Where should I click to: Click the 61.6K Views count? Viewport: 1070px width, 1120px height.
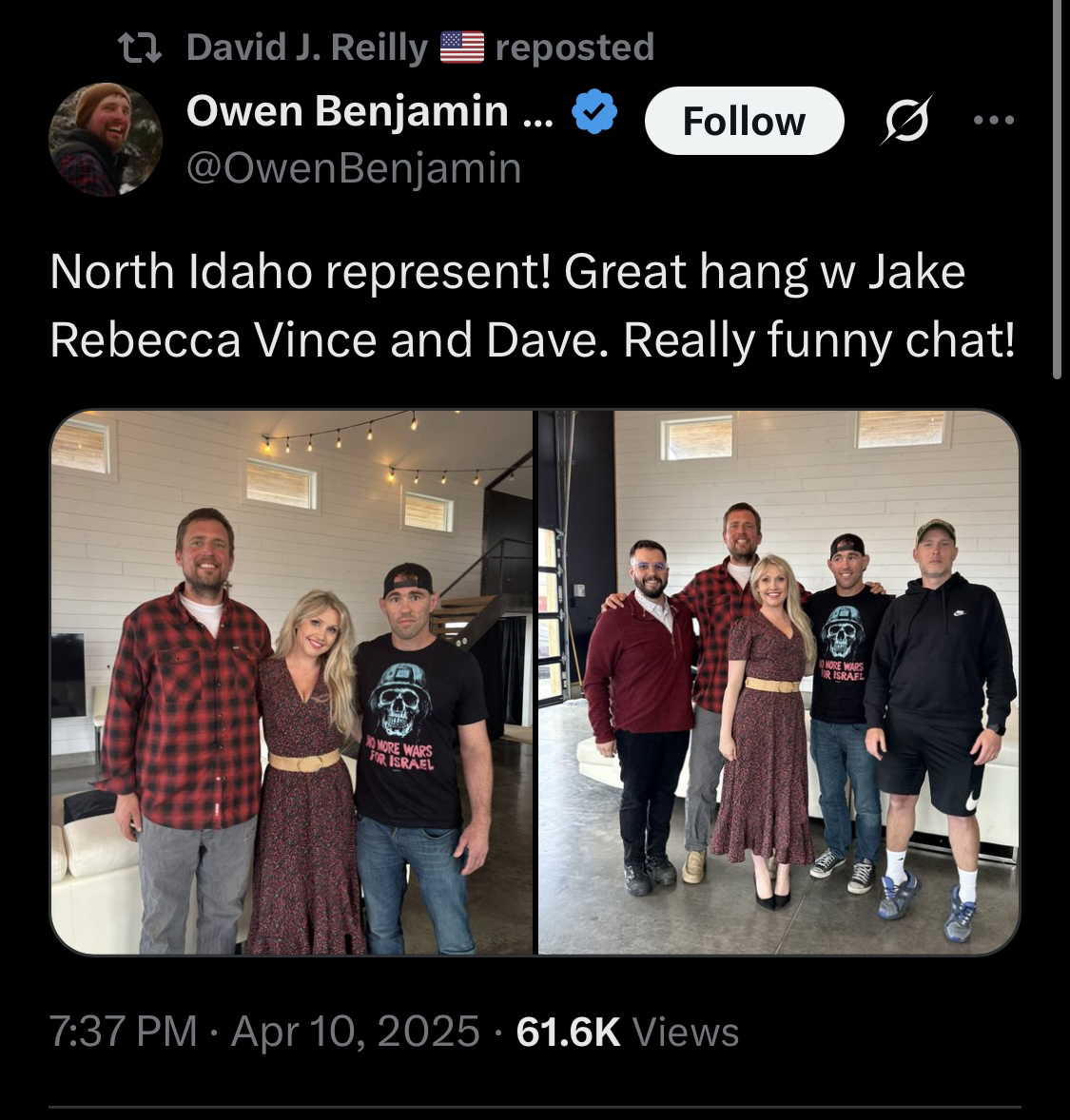click(x=627, y=1032)
